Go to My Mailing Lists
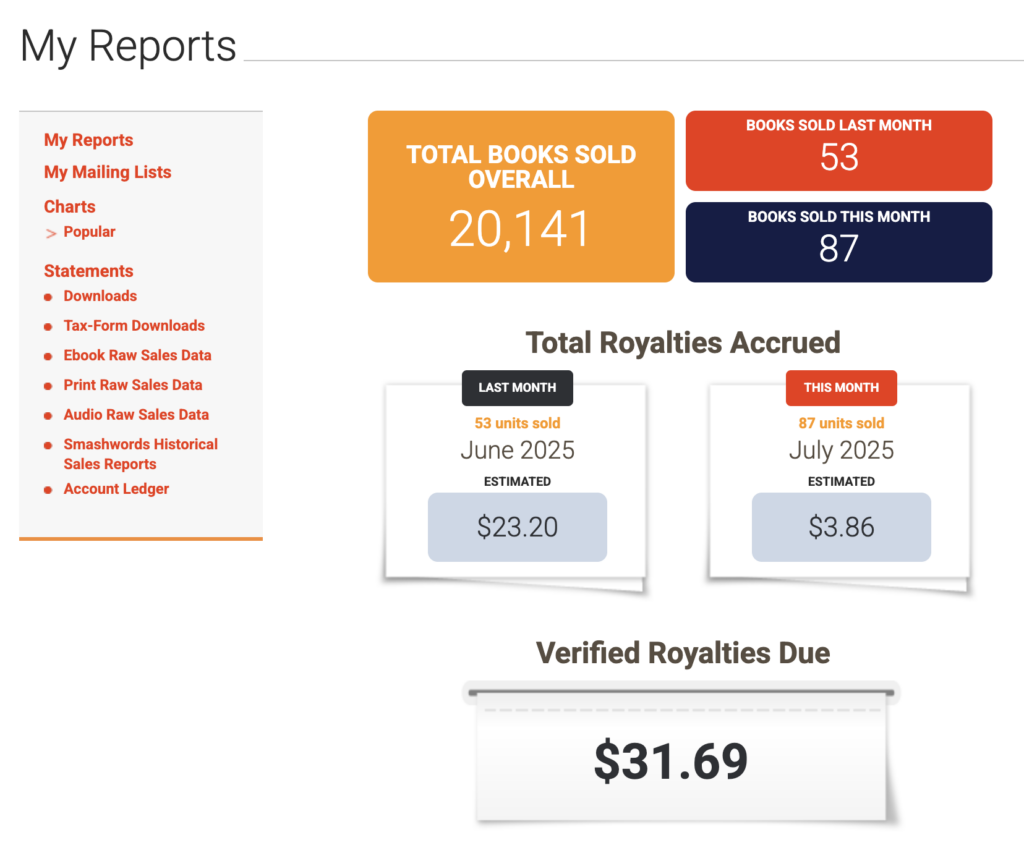The image size is (1024, 848). click(107, 172)
